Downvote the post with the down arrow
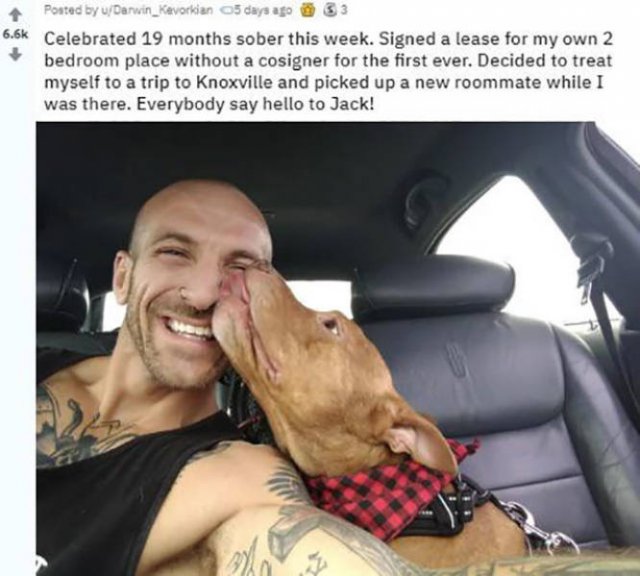The image size is (640, 576). (14, 54)
